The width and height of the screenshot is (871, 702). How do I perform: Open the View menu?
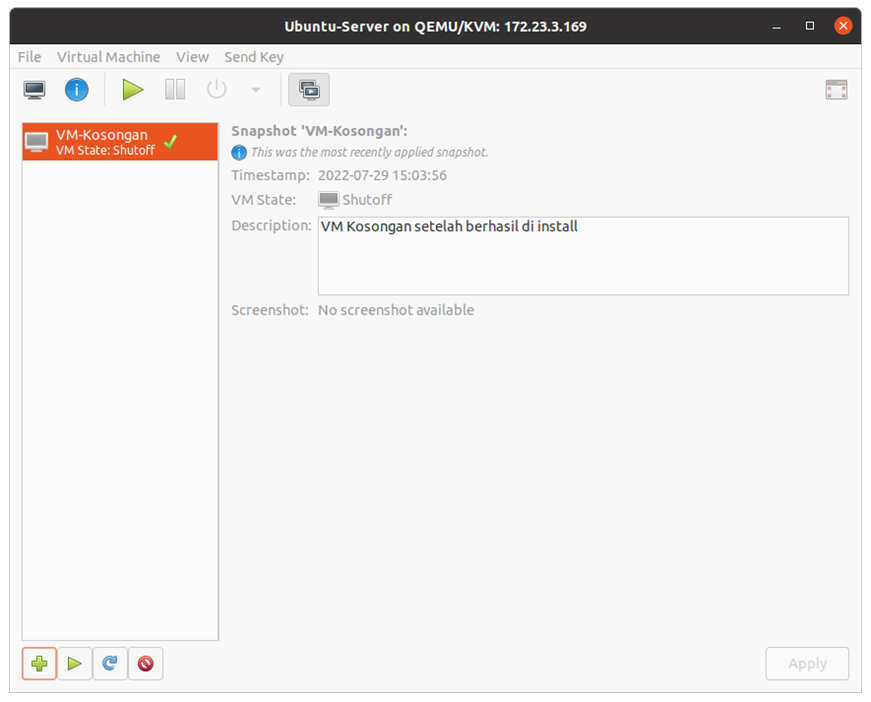pos(192,57)
